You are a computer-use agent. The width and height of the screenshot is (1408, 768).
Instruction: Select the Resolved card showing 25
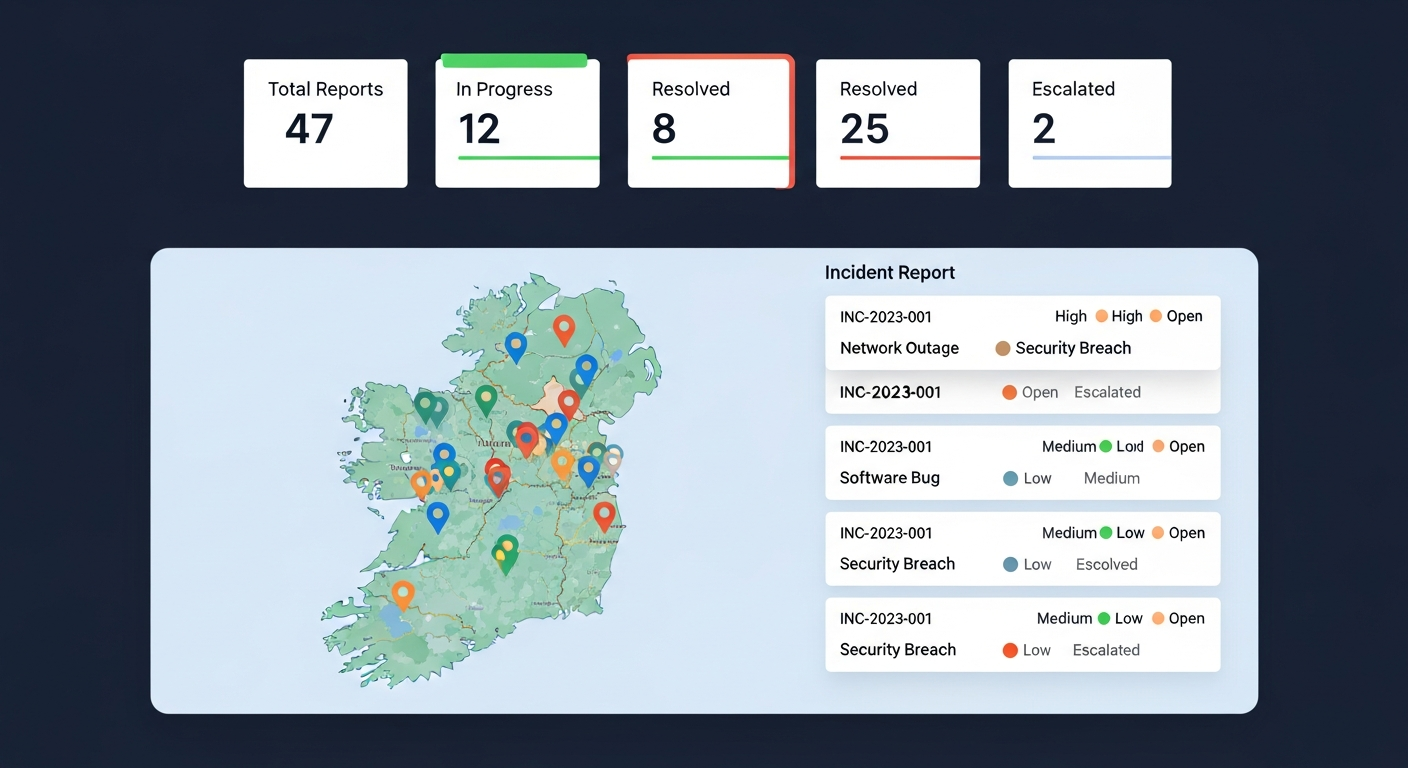point(898,123)
